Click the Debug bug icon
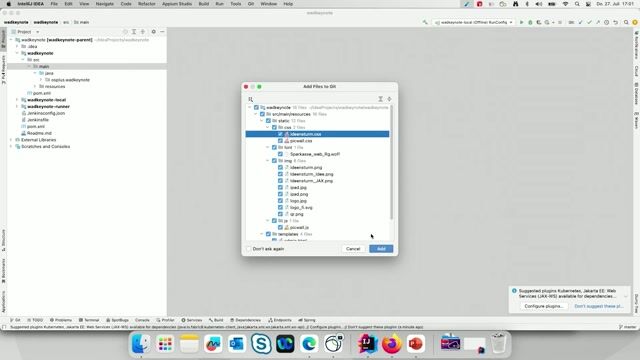This screenshot has width=640, height=360. 530,22
